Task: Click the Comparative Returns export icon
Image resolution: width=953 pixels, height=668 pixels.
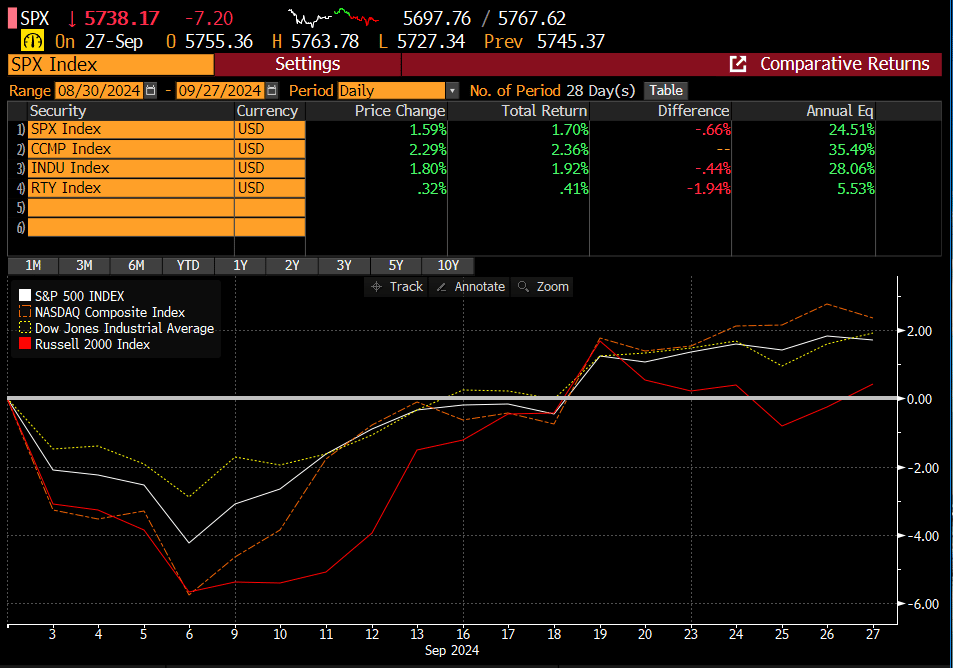Action: coord(738,64)
